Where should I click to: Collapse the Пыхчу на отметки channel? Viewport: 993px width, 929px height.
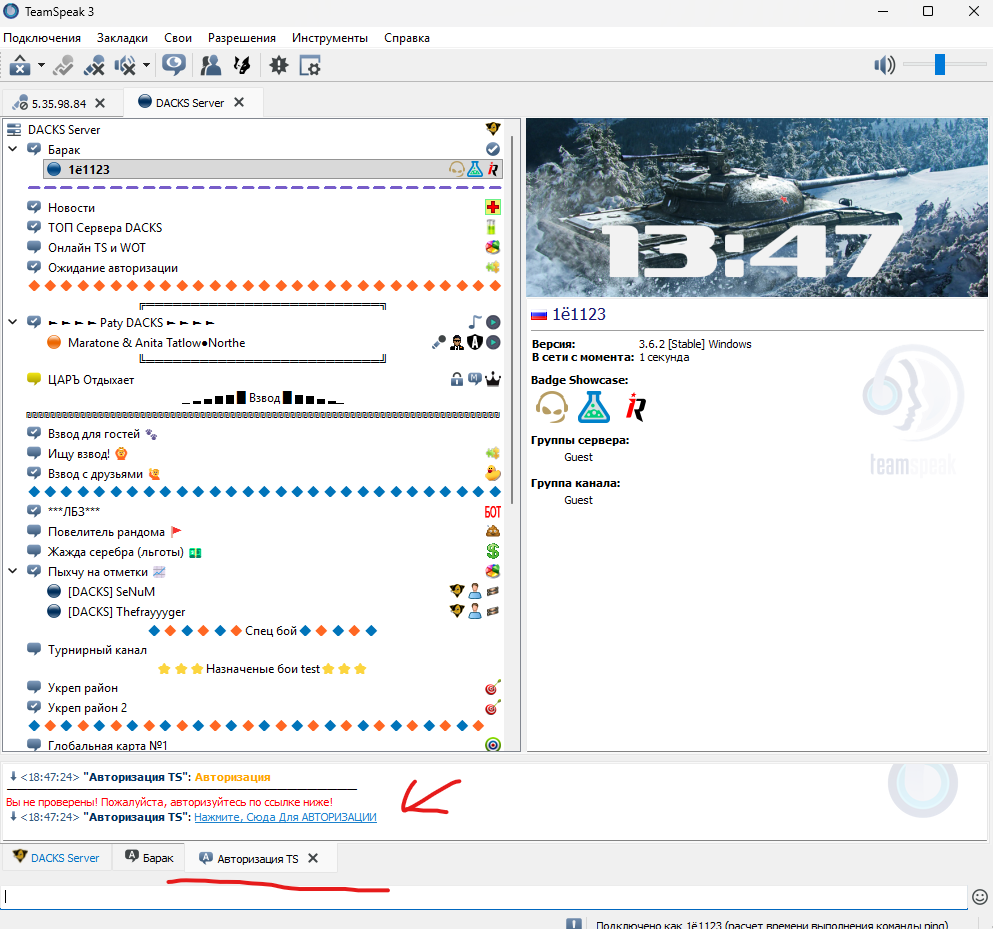(13, 572)
